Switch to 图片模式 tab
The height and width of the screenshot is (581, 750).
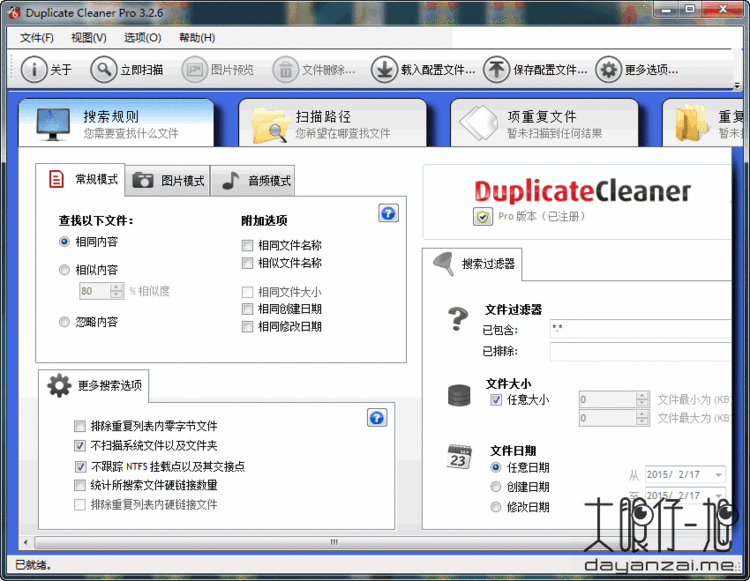coord(167,181)
